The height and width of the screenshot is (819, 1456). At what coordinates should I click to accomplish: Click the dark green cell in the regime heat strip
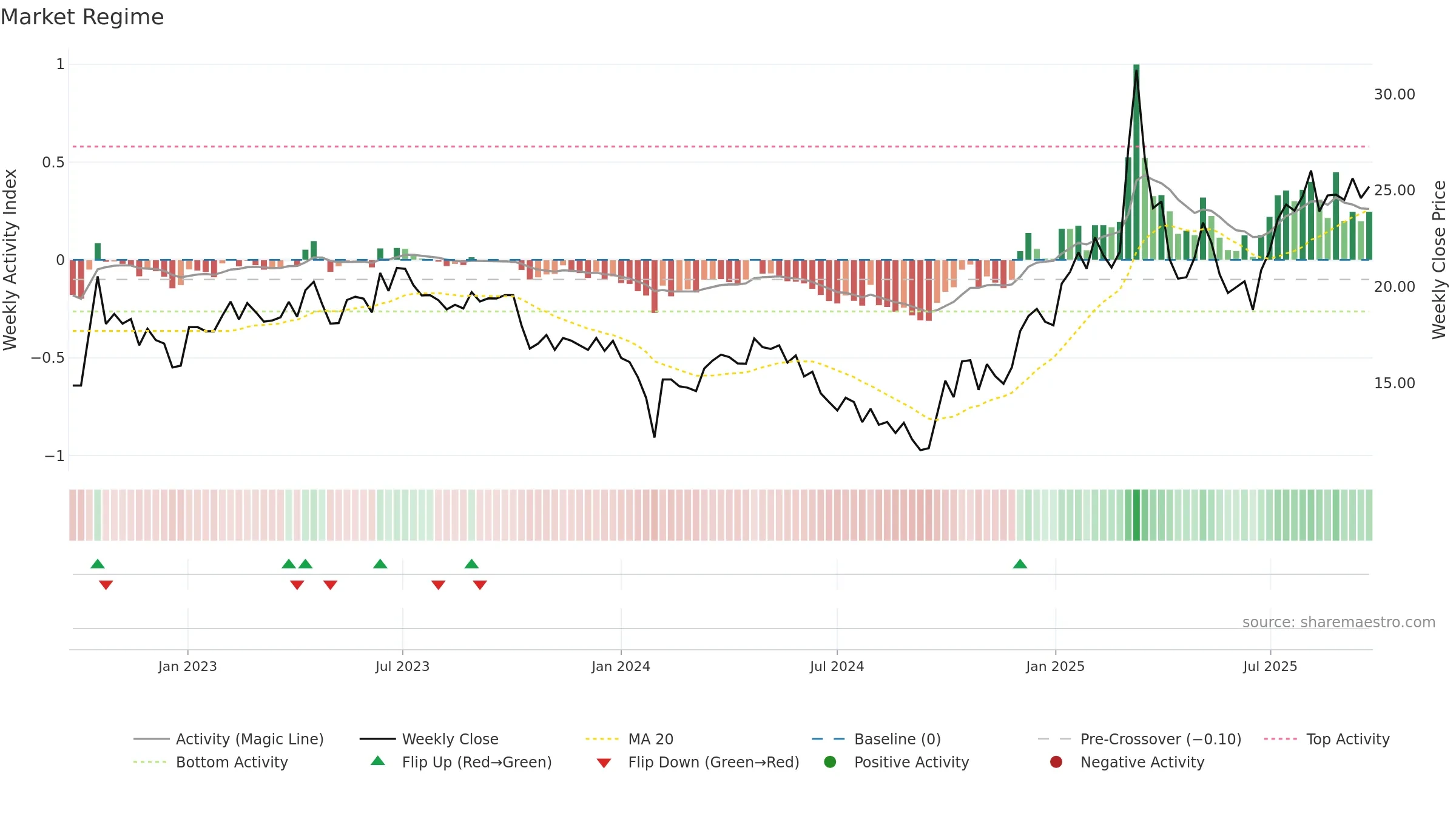(x=1136, y=515)
